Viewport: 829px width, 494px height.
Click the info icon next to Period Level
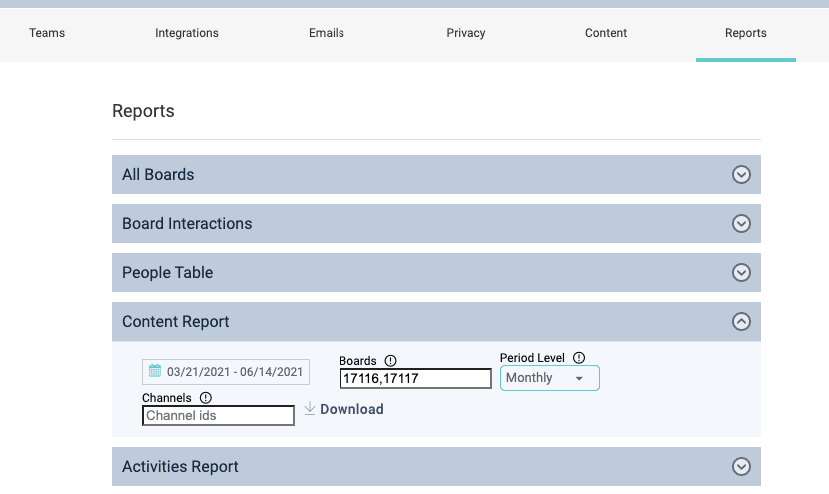point(579,358)
